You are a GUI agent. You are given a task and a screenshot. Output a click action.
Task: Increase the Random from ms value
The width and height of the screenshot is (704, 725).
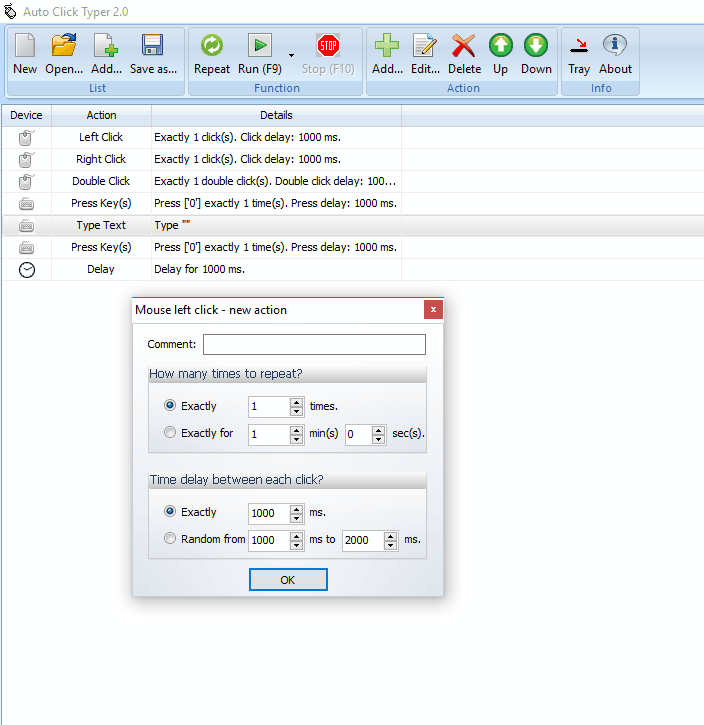click(x=297, y=535)
